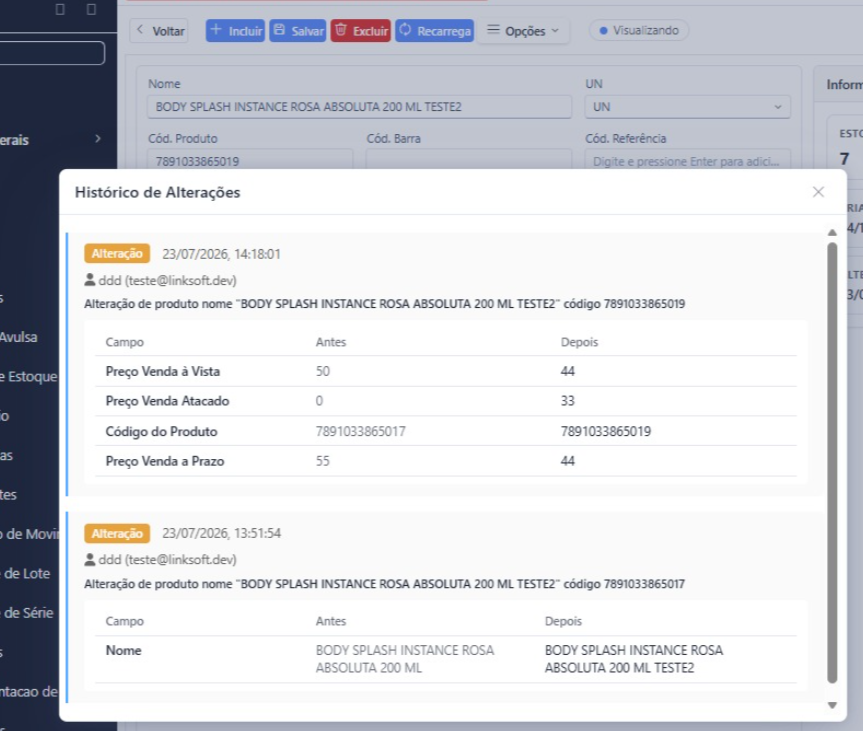Open the 'de Lote' sidebar menu item

(x=25, y=574)
